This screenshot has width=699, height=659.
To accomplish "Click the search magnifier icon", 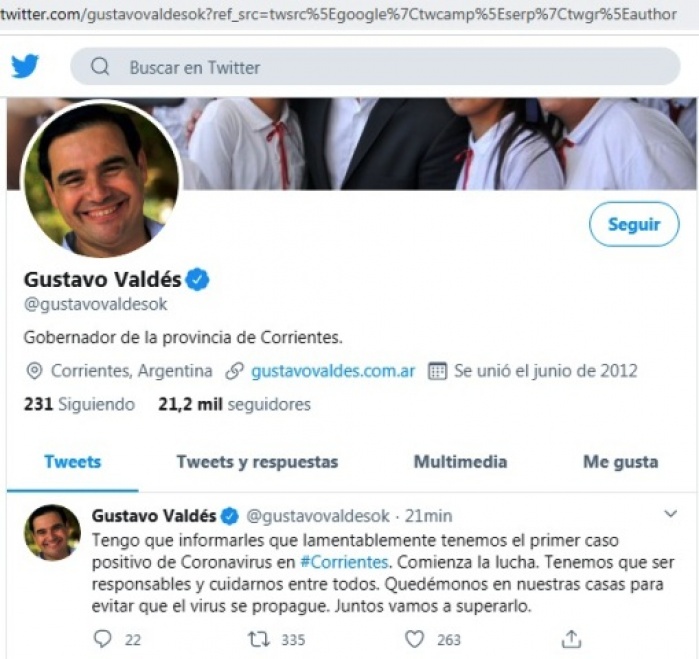I will [100, 66].
